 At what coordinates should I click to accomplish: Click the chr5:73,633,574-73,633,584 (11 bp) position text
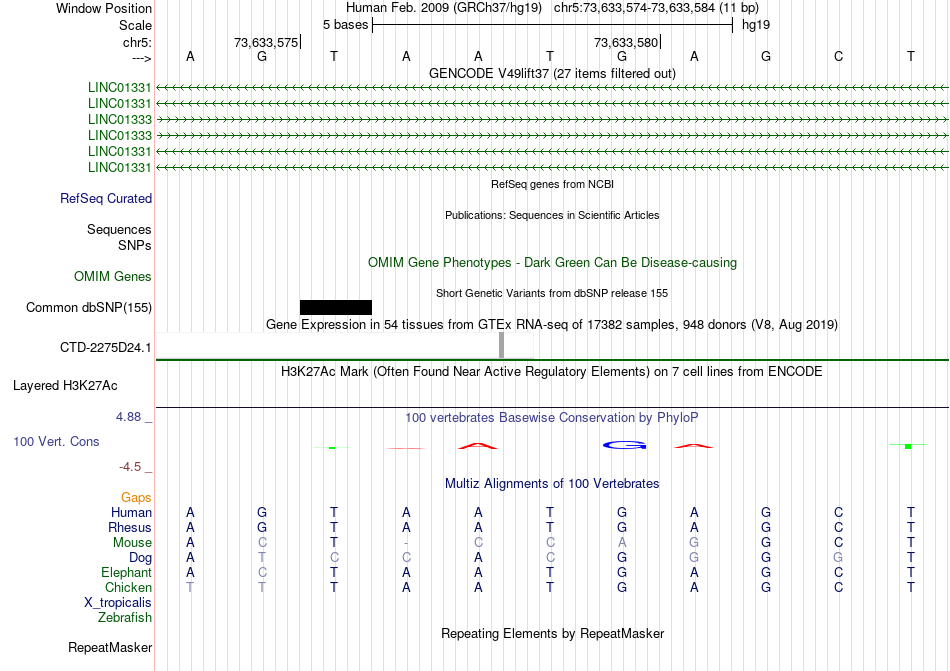click(x=656, y=8)
